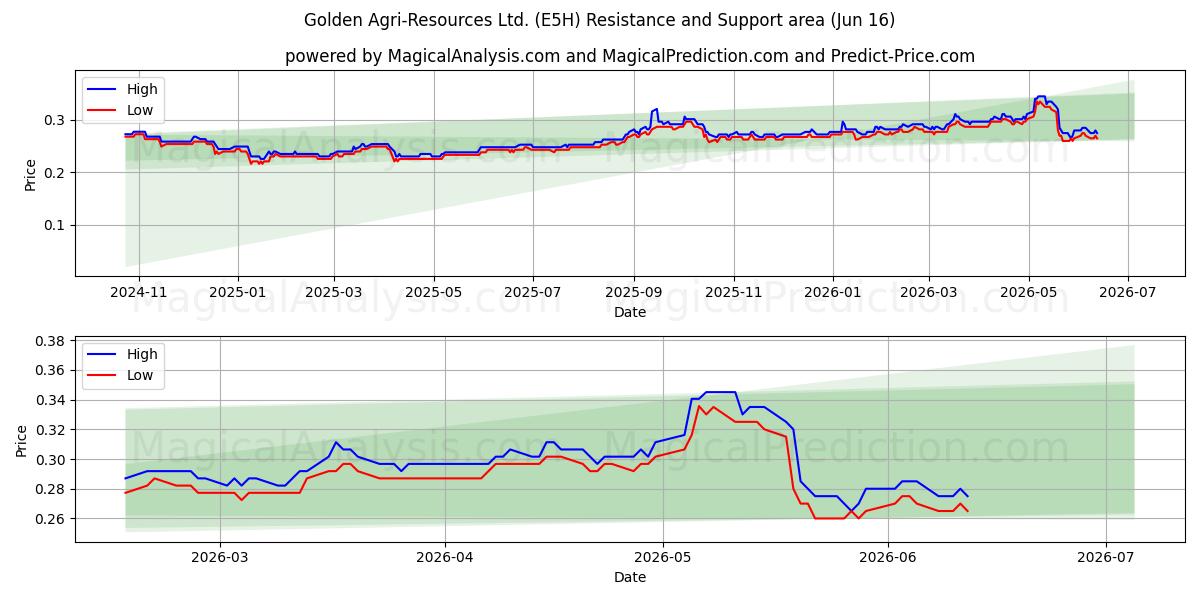Click the '0.2' y-axis tick in top chart

pyautogui.click(x=57, y=173)
